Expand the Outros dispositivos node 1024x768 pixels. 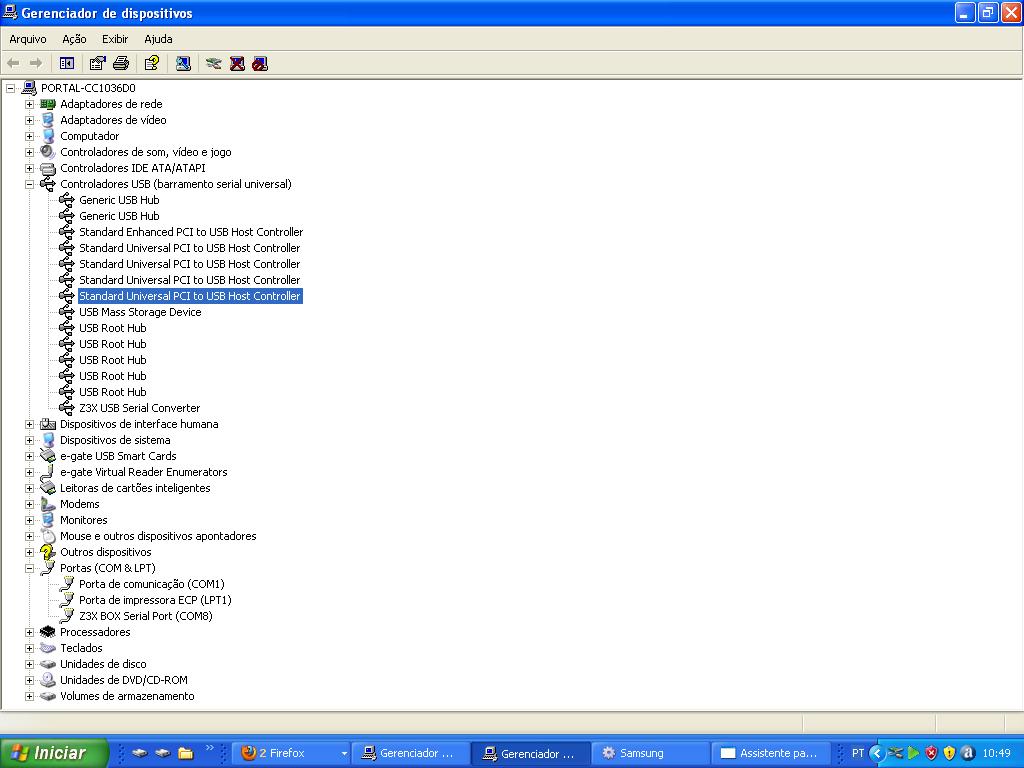[29, 552]
